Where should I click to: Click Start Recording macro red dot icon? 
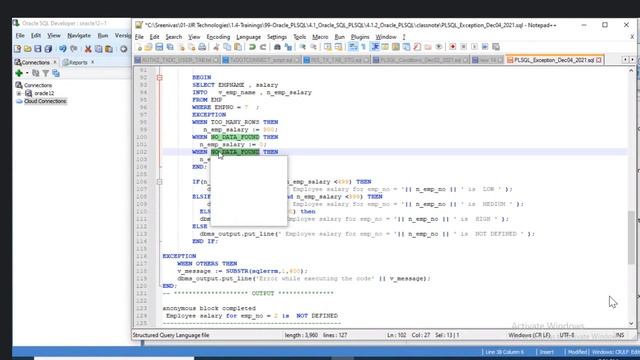(452, 47)
